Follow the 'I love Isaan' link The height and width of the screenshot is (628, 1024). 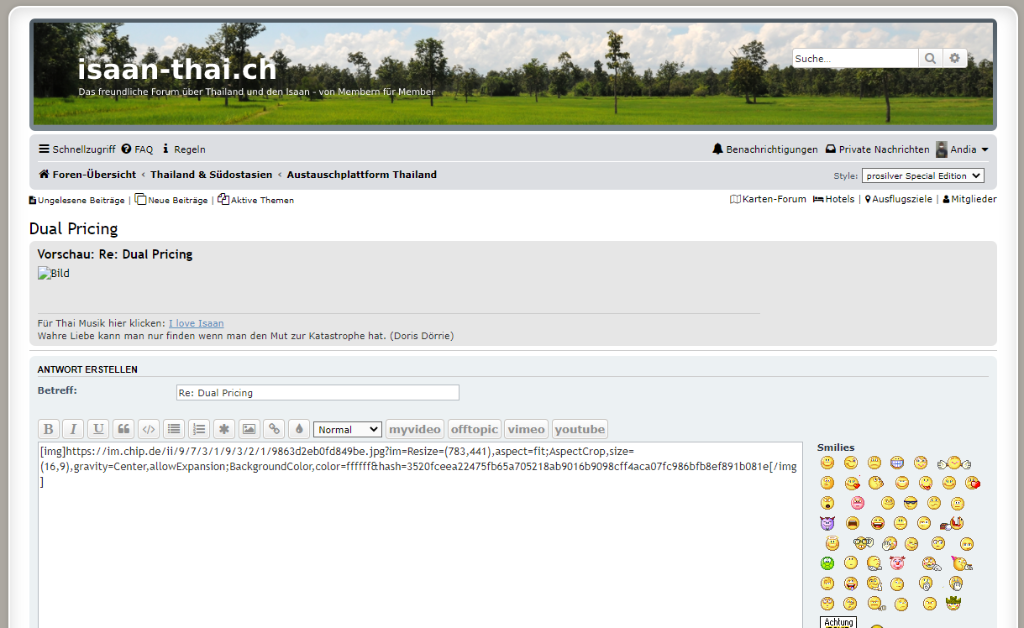[x=196, y=324]
